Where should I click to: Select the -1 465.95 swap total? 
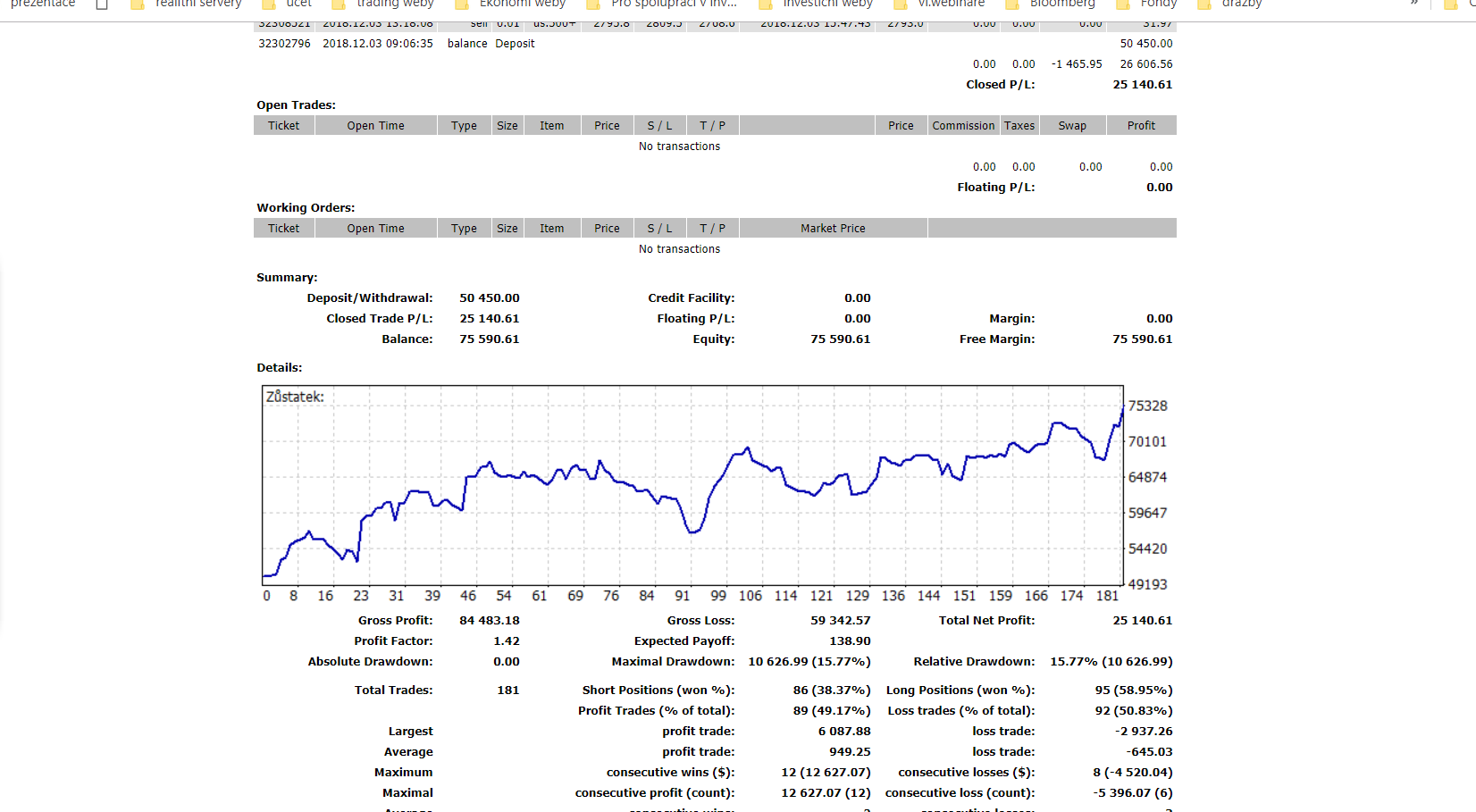[x=1077, y=64]
